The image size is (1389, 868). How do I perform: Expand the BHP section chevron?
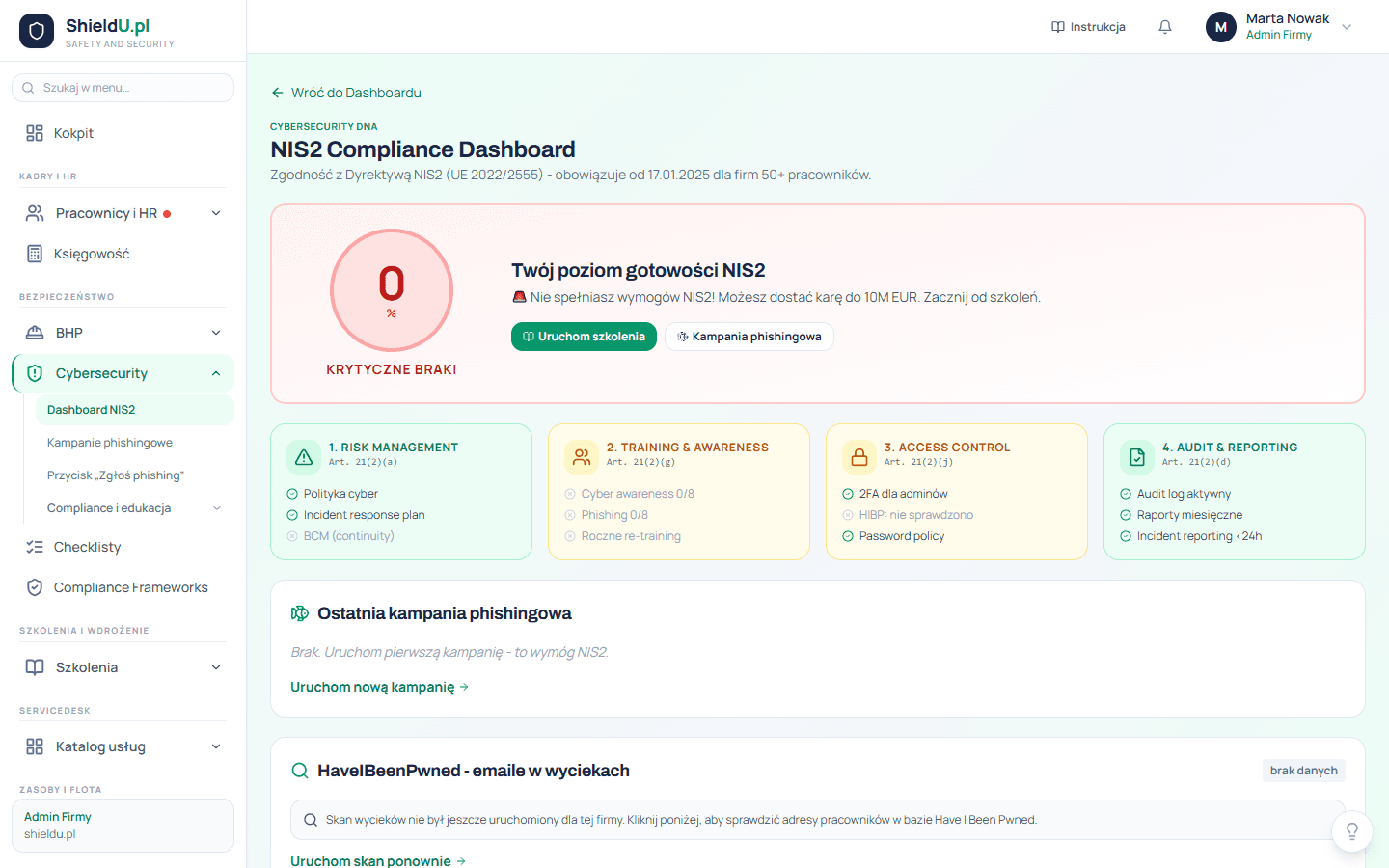pos(216,333)
